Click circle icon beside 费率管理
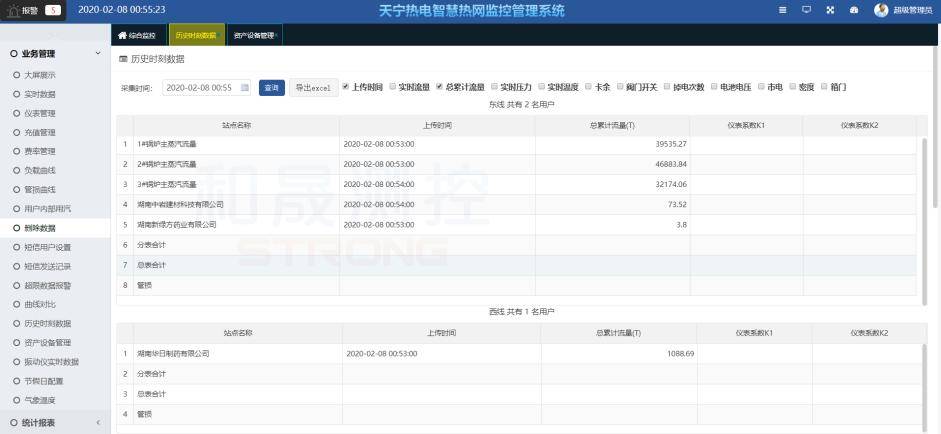941x434 pixels. pyautogui.click(x=16, y=151)
